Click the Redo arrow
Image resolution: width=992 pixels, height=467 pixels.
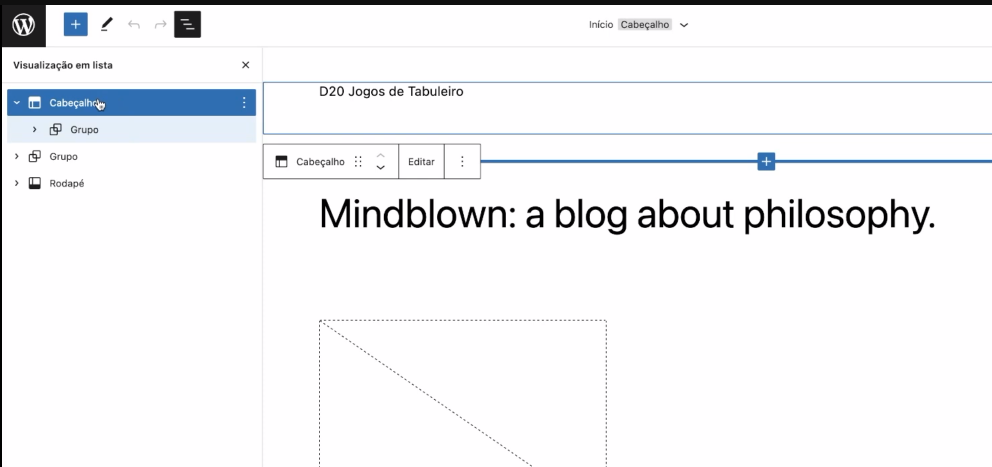pyautogui.click(x=161, y=25)
